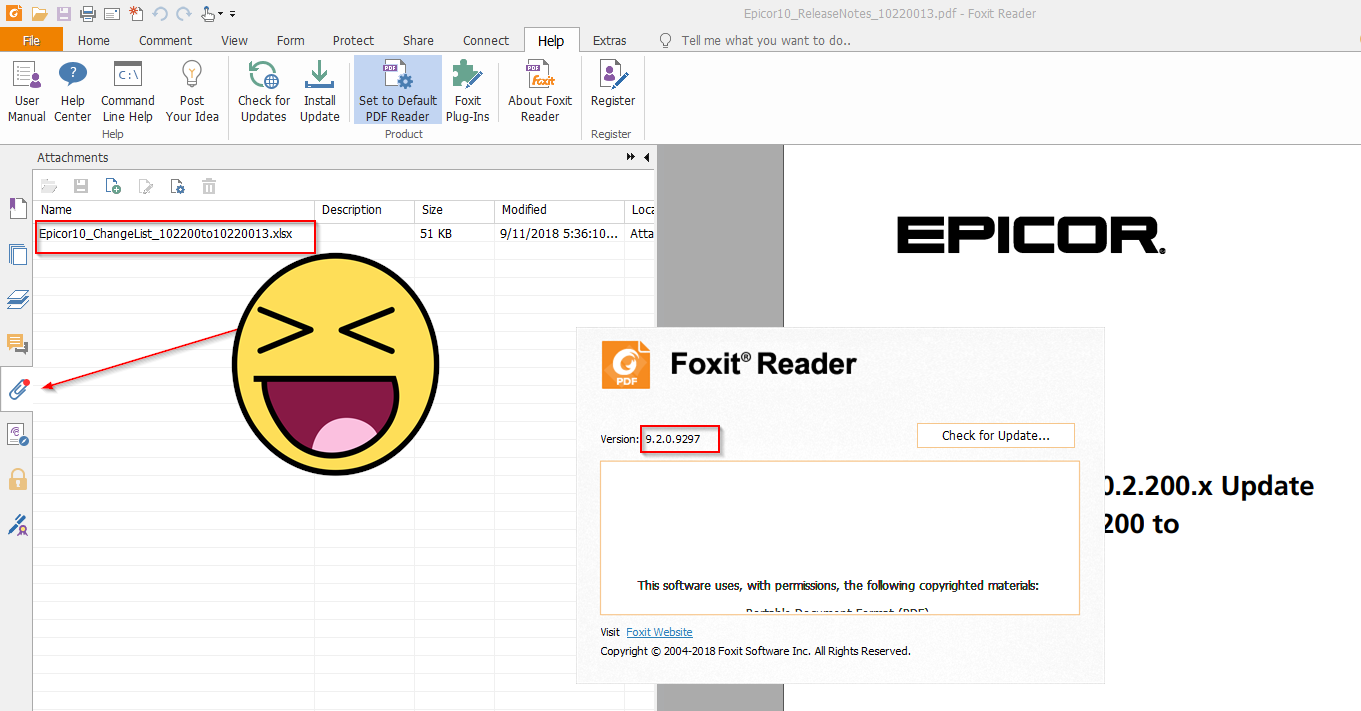Click Delete Attachment trash icon

(x=209, y=186)
